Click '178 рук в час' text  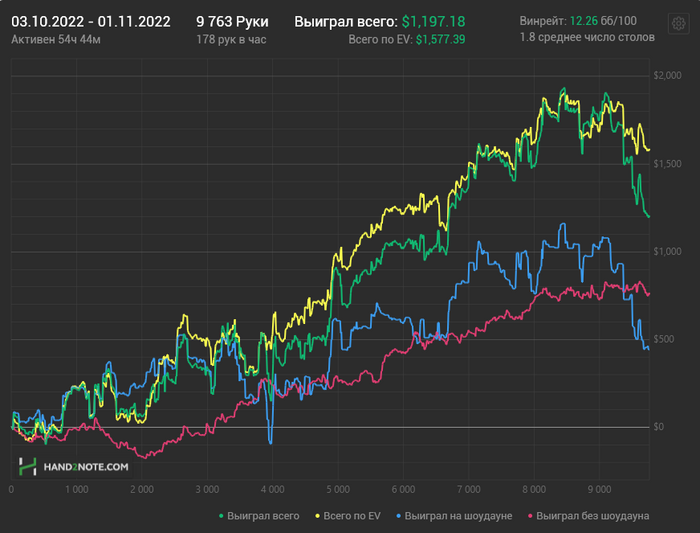(x=231, y=40)
